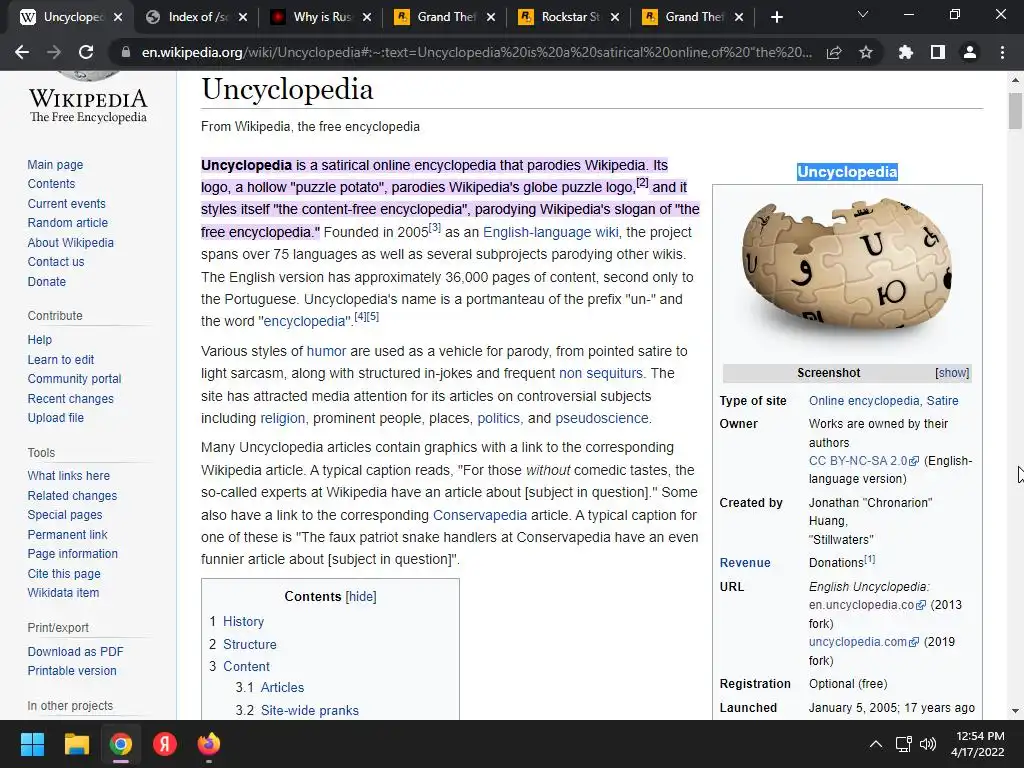Viewport: 1024px width, 768px height.
Task: Share this page using the share icon
Action: 834,52
